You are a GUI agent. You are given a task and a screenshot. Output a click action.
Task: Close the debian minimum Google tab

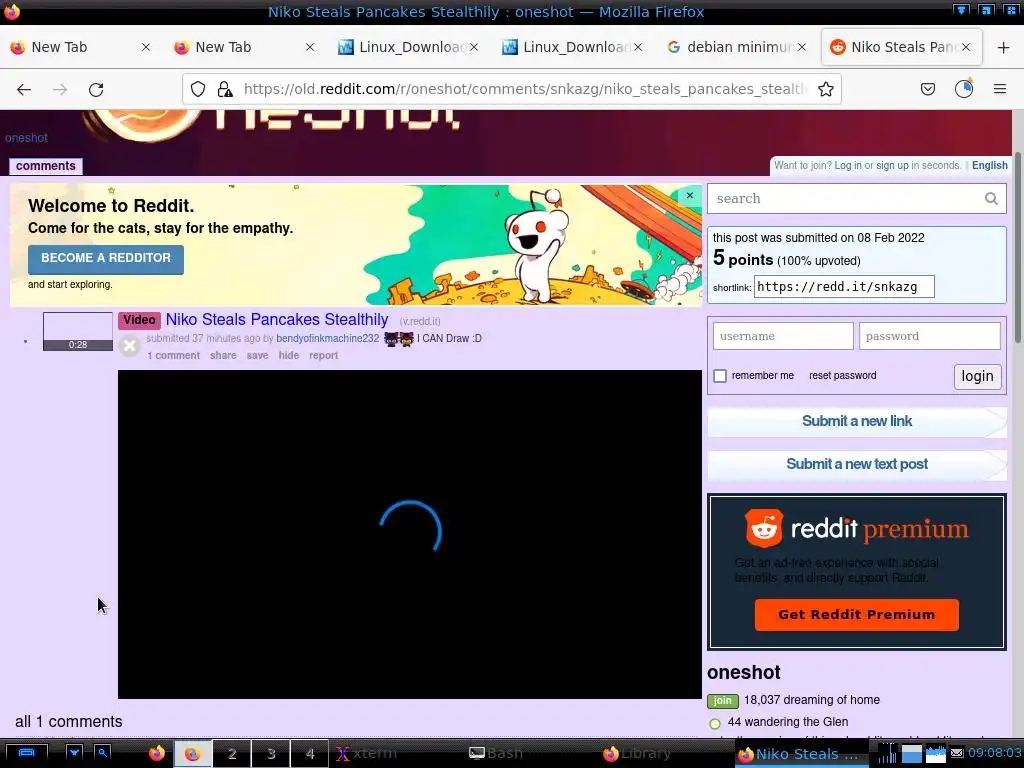click(x=801, y=47)
